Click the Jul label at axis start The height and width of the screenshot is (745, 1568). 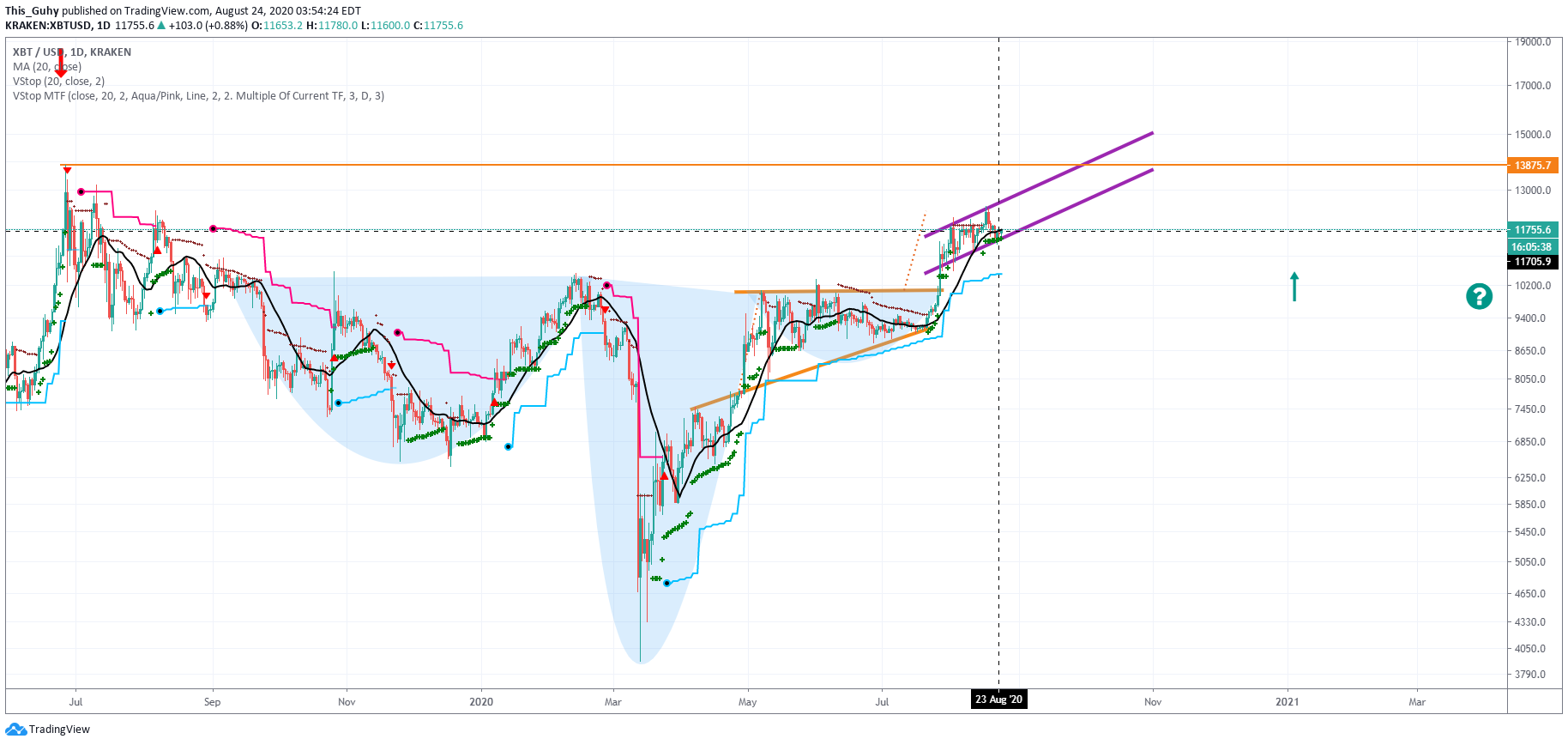click(x=75, y=702)
